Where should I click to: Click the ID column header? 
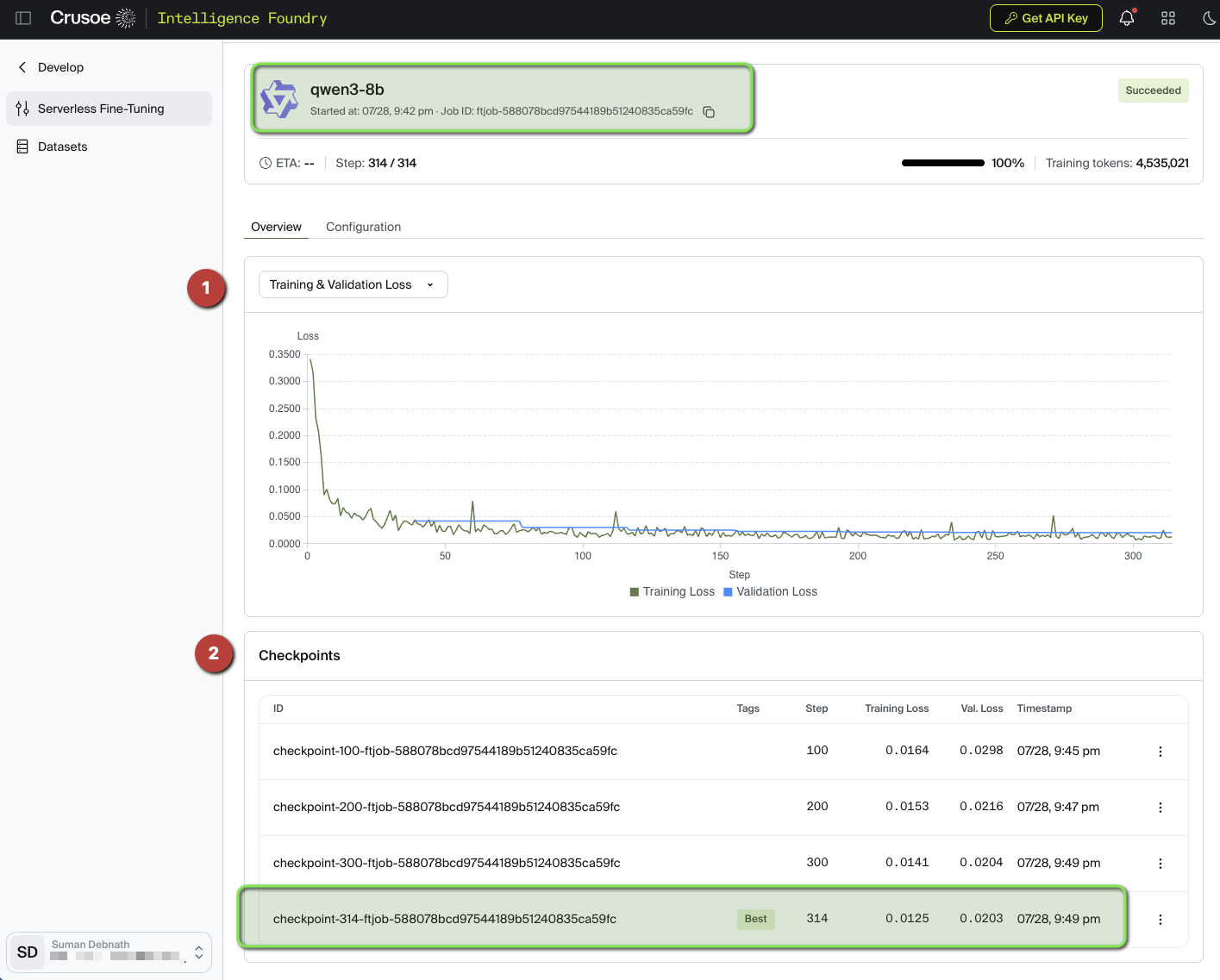278,708
